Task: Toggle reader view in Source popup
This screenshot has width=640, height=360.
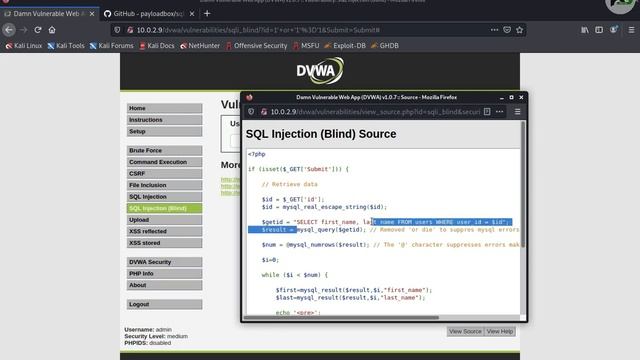Action: pos(487,111)
